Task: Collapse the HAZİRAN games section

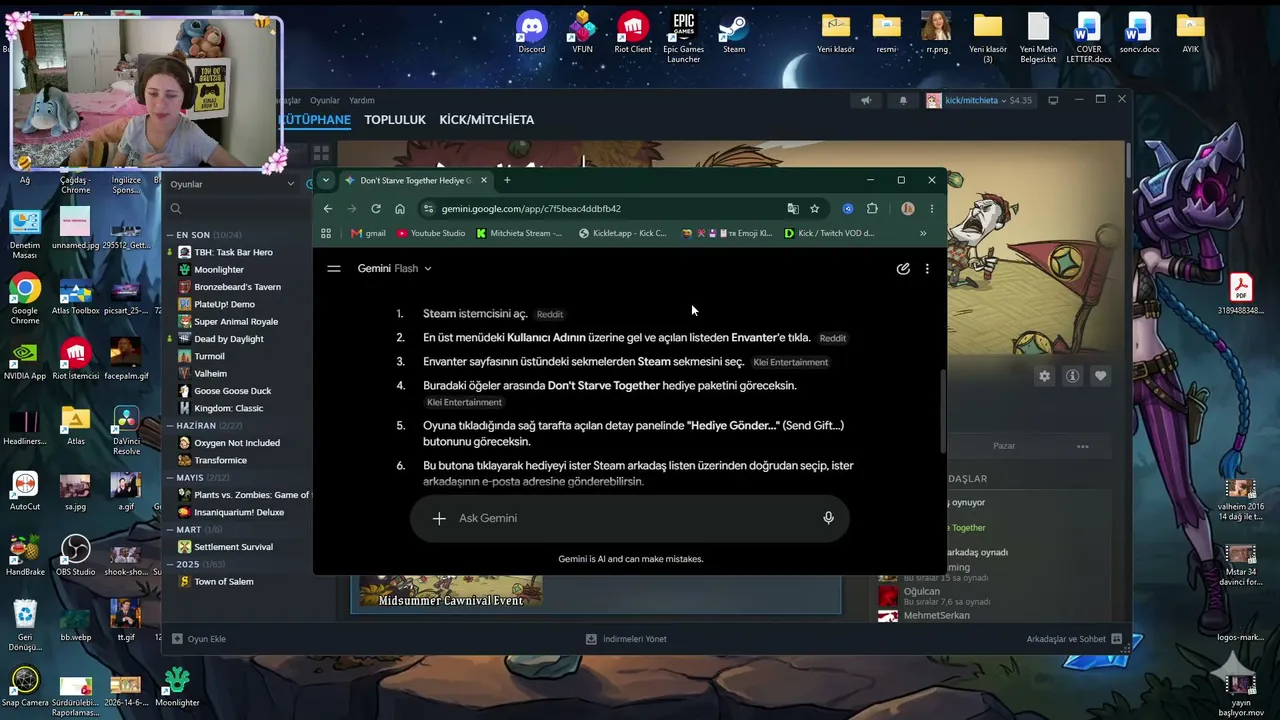Action: 170,426
